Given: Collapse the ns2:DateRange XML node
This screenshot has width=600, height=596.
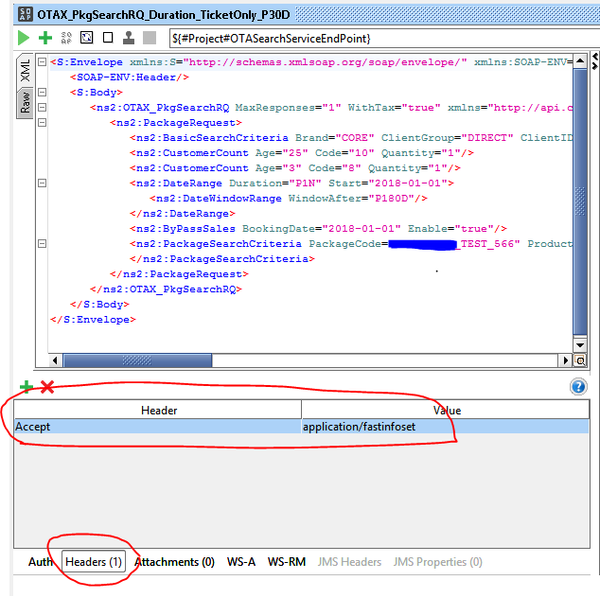Looking at the screenshot, I should pos(42,184).
